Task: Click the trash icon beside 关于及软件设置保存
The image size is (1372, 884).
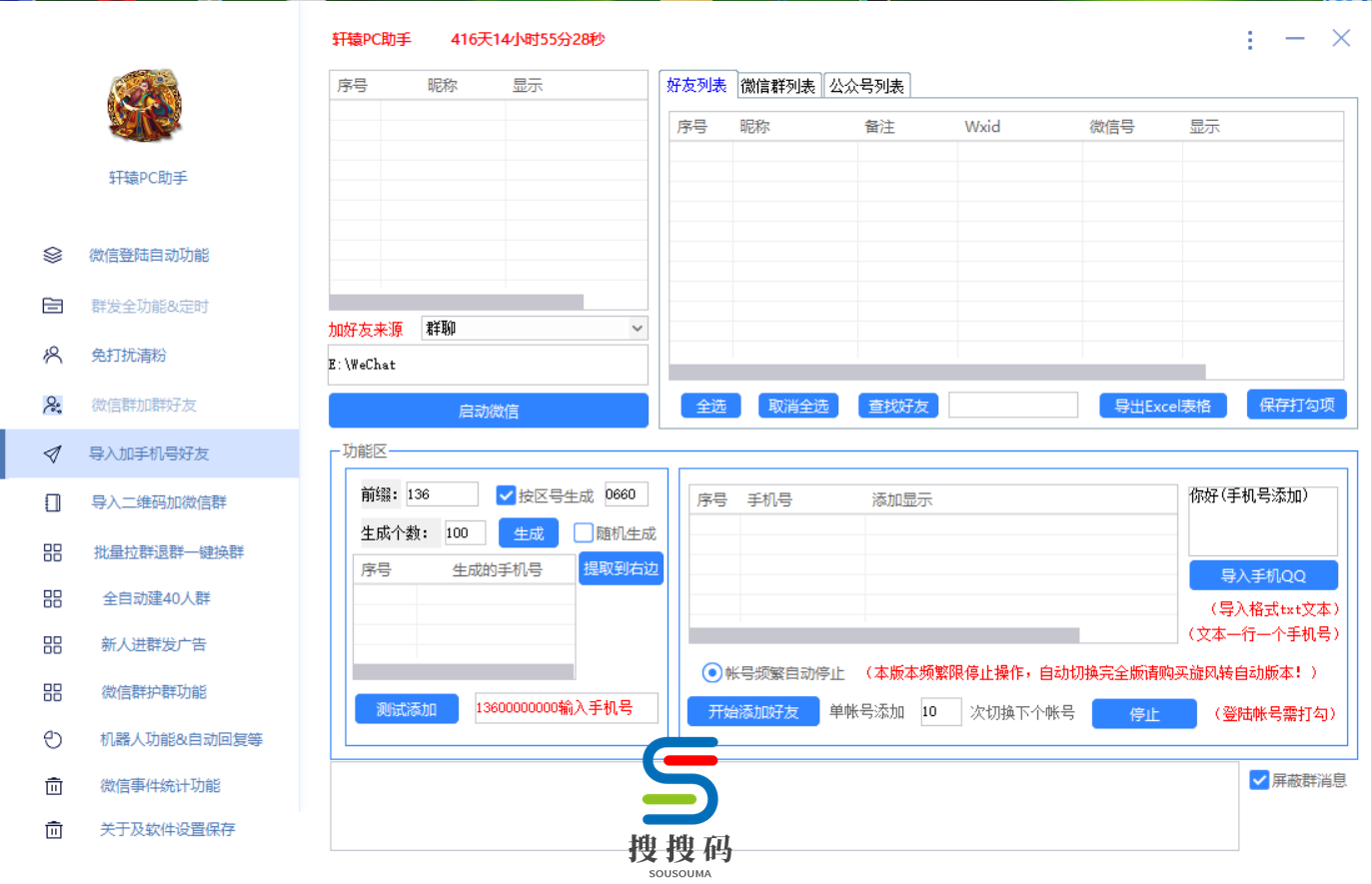Action: [x=54, y=829]
